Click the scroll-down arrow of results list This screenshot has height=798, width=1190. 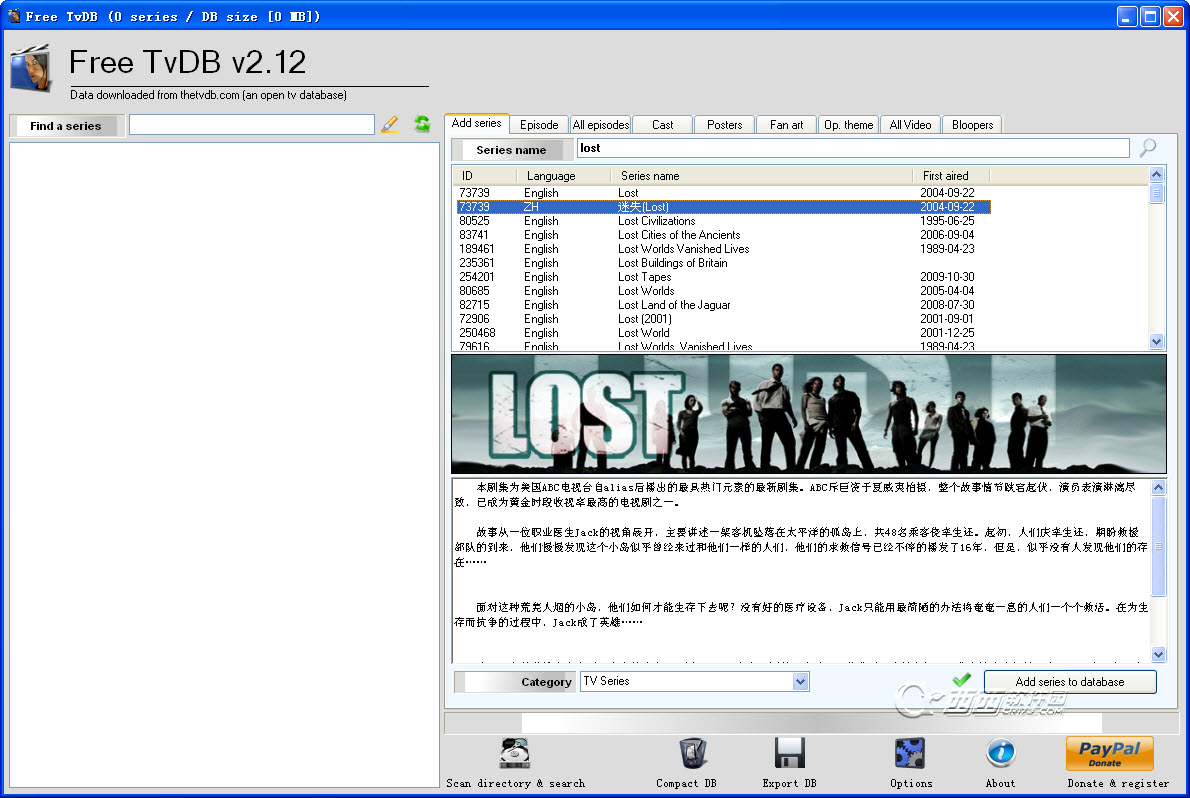[1157, 342]
